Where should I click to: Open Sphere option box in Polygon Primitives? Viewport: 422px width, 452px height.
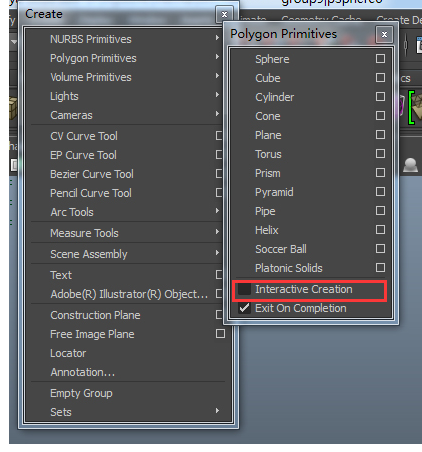click(x=380, y=59)
